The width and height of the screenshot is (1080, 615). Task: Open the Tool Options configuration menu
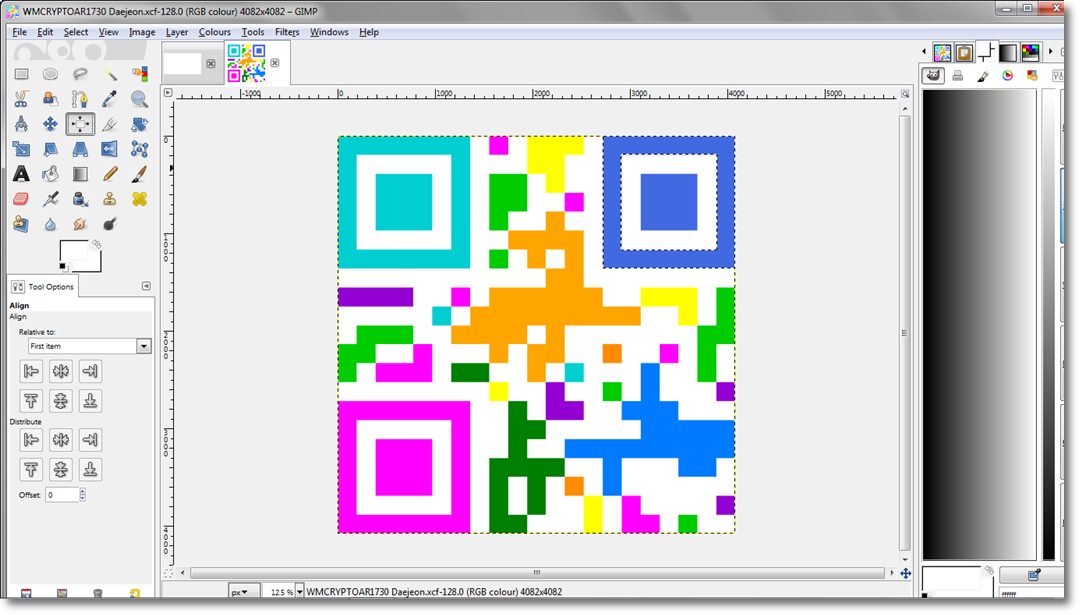click(x=146, y=286)
